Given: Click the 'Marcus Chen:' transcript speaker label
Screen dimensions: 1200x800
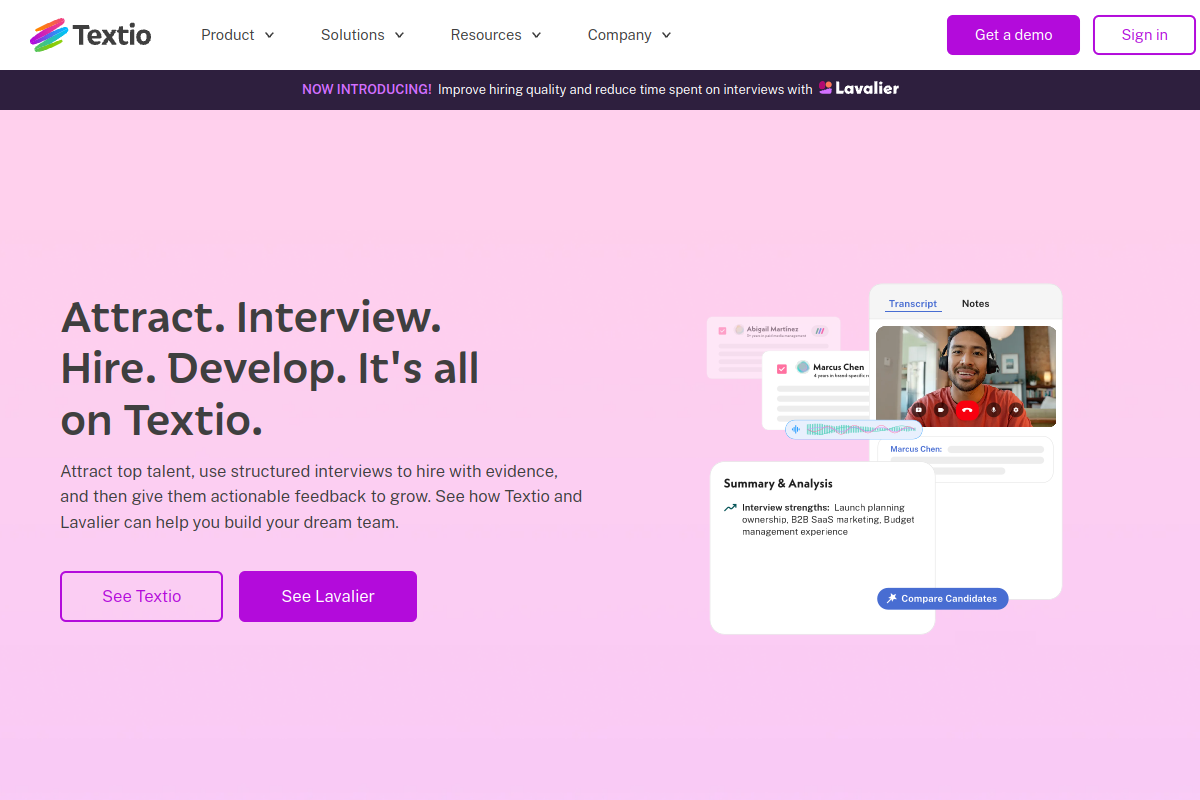Looking at the screenshot, I should tap(916, 449).
